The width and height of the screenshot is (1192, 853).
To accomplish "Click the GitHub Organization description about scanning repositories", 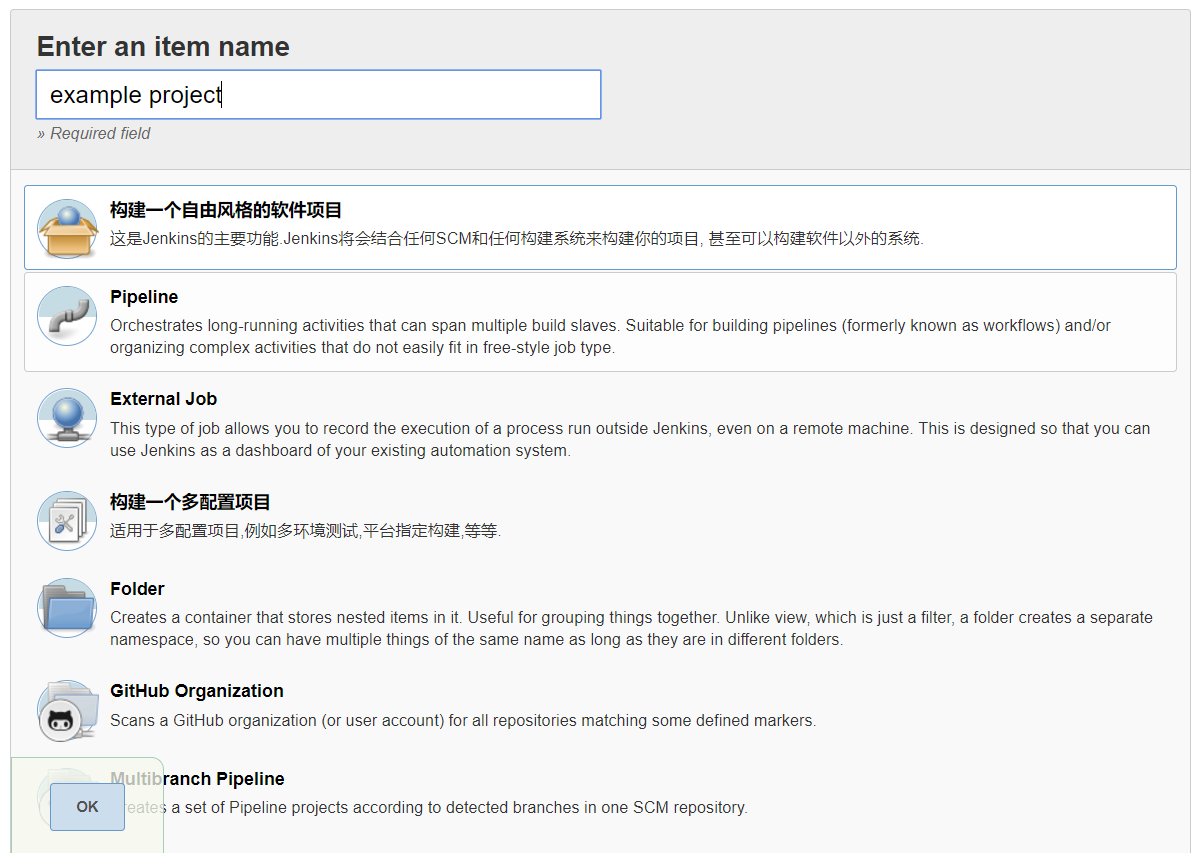I will [463, 721].
